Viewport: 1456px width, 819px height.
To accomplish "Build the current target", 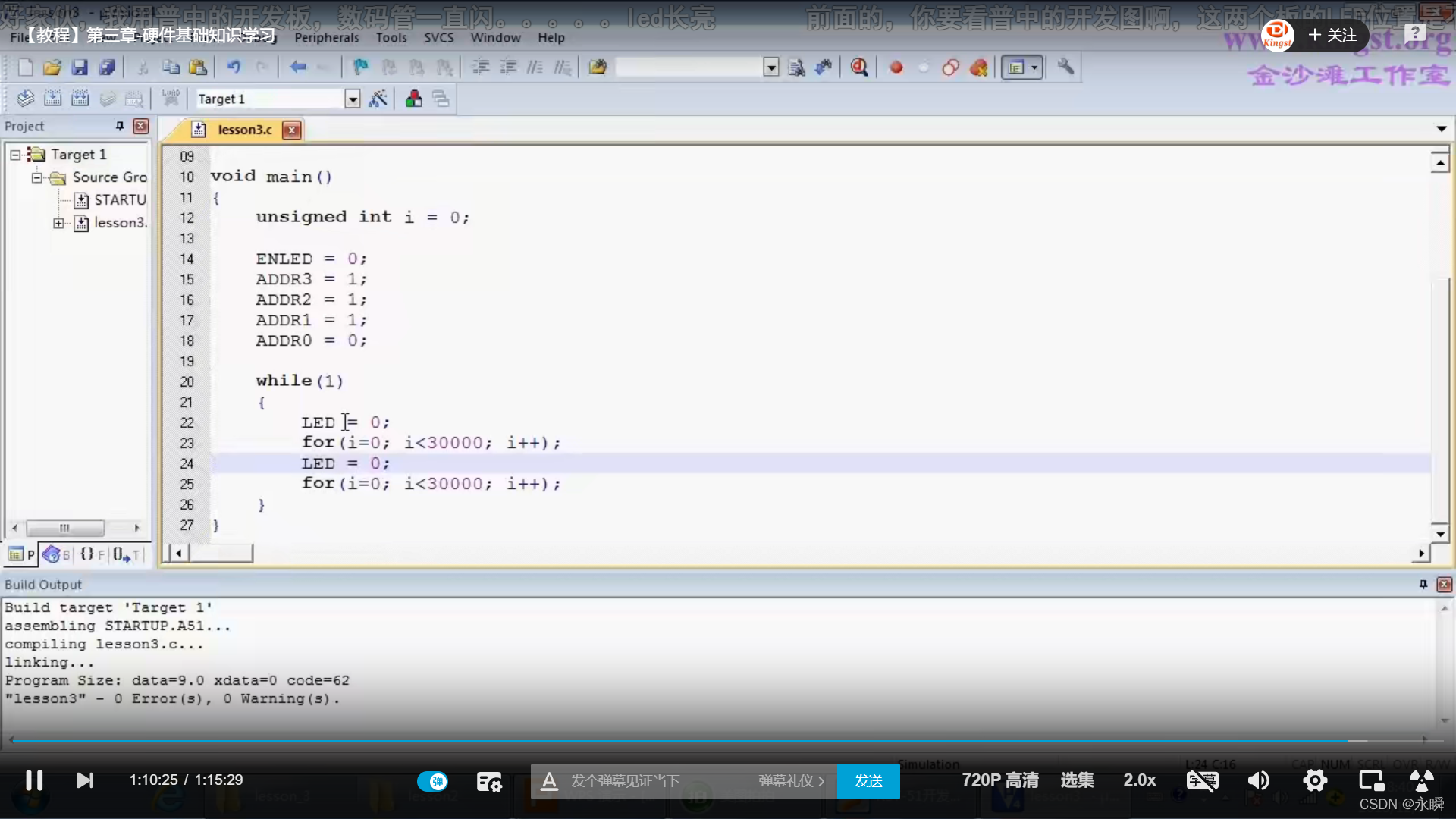I will [x=53, y=99].
